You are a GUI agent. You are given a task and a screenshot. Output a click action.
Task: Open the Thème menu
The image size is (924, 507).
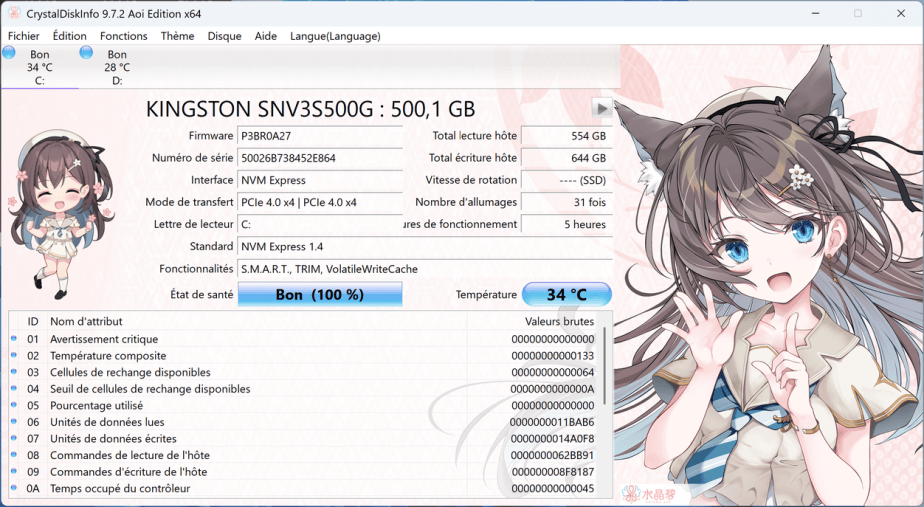pyautogui.click(x=177, y=36)
